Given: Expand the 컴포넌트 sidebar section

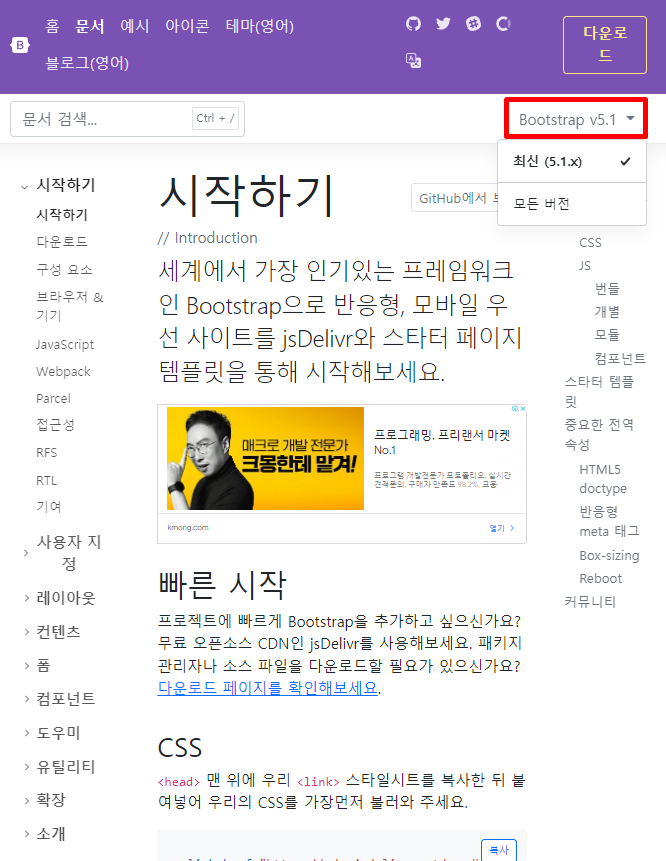Looking at the screenshot, I should [x=59, y=698].
